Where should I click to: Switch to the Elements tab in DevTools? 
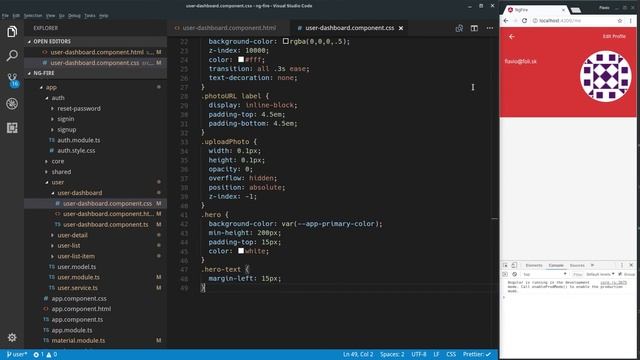pyautogui.click(x=533, y=265)
